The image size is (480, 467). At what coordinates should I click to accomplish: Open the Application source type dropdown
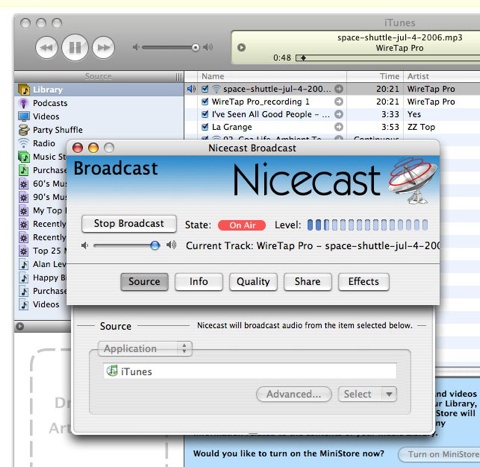(x=145, y=349)
